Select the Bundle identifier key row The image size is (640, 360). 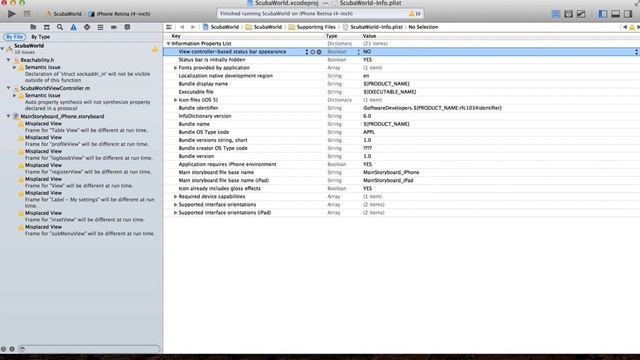(x=198, y=108)
